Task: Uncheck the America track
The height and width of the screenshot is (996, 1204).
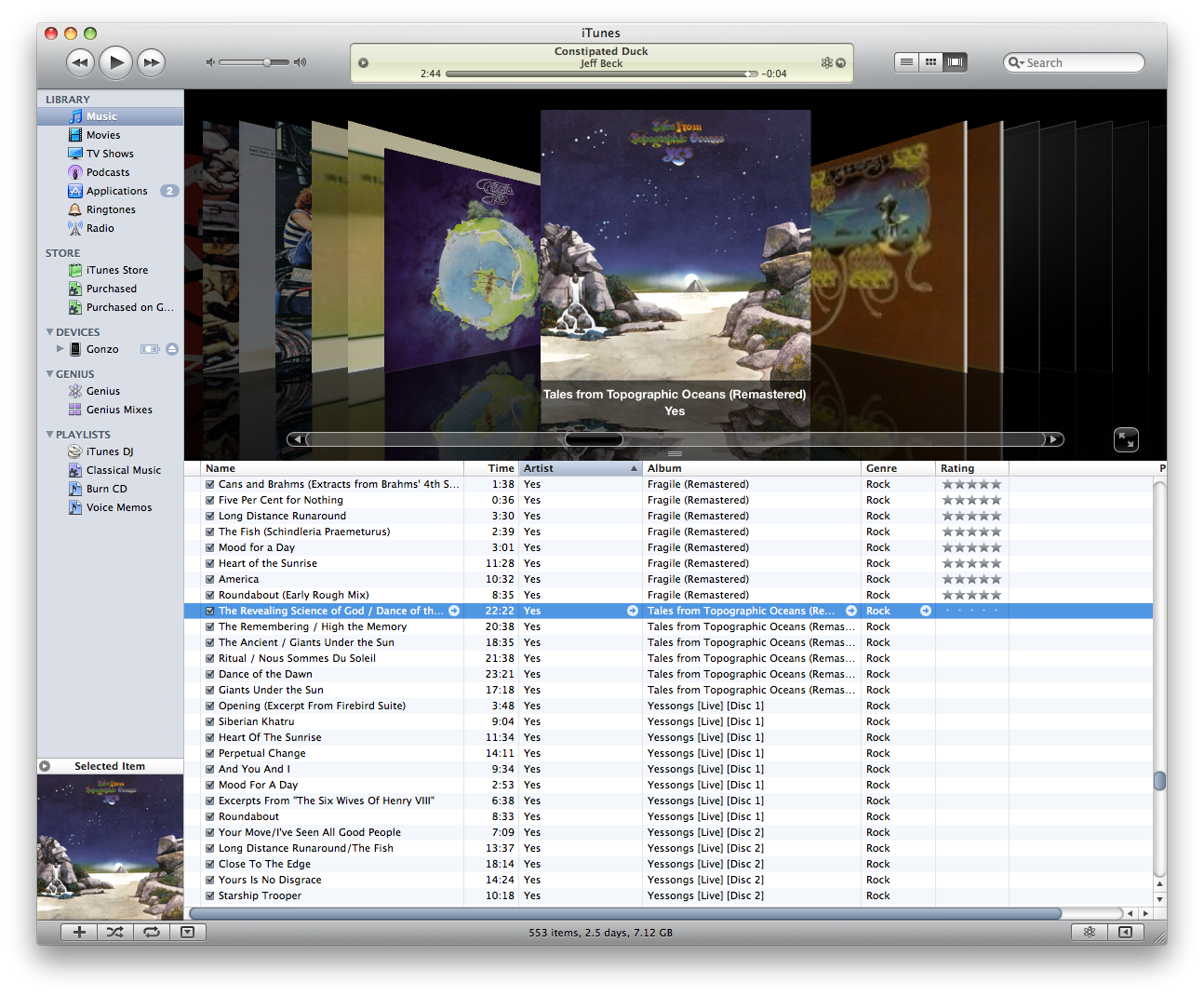Action: (x=210, y=579)
